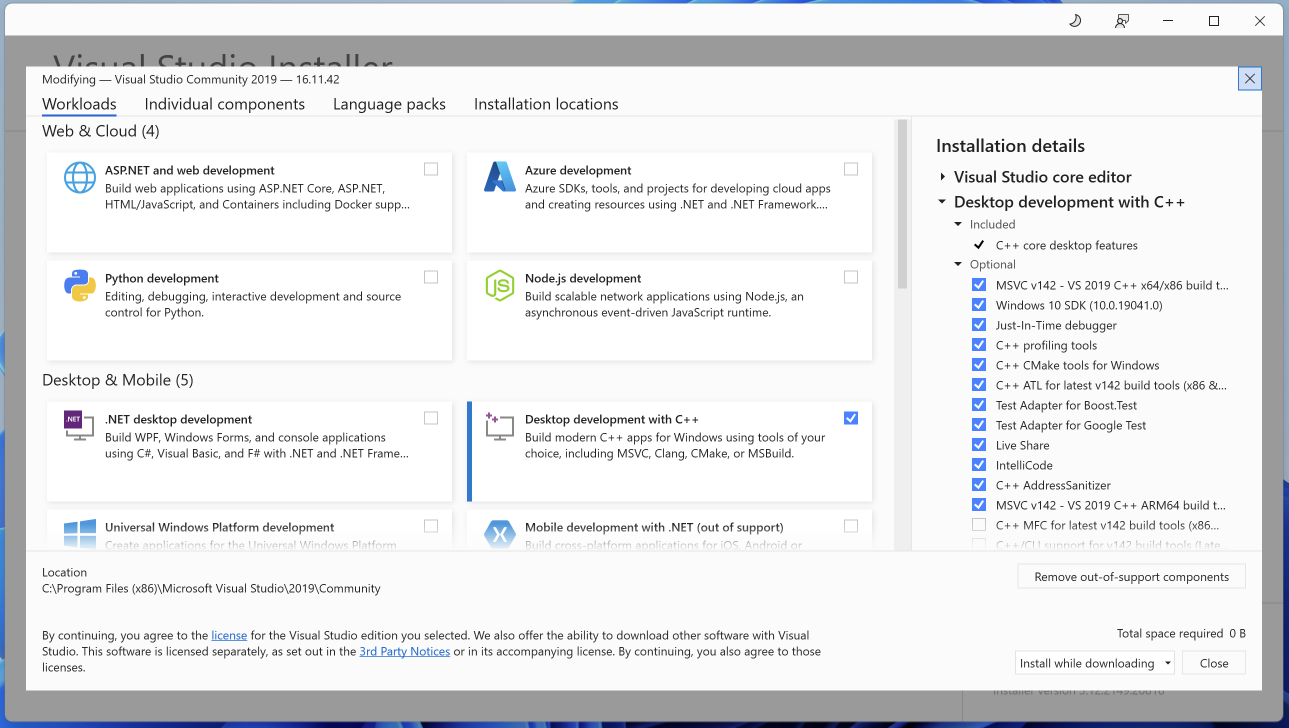Click the Node.js hexagon icon
The height and width of the screenshot is (728, 1289).
click(499, 286)
